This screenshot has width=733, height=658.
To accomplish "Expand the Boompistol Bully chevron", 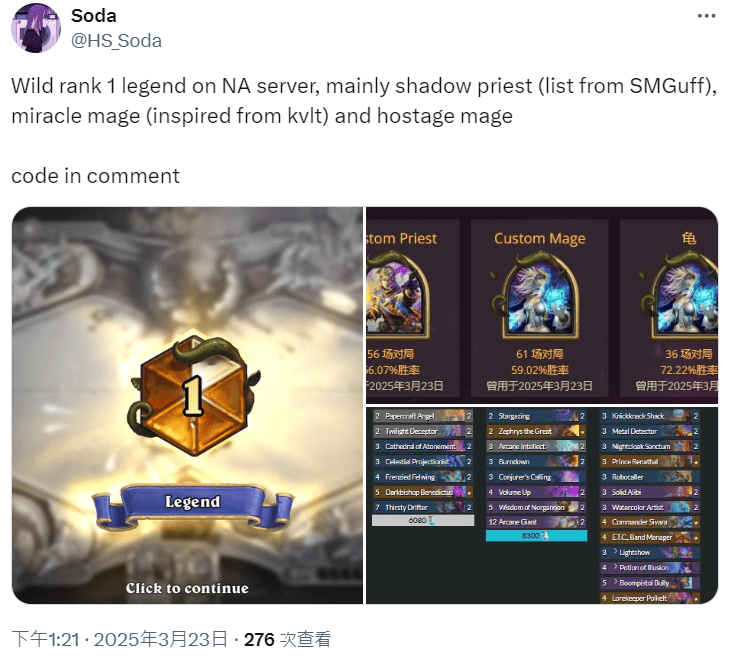I will point(616,582).
